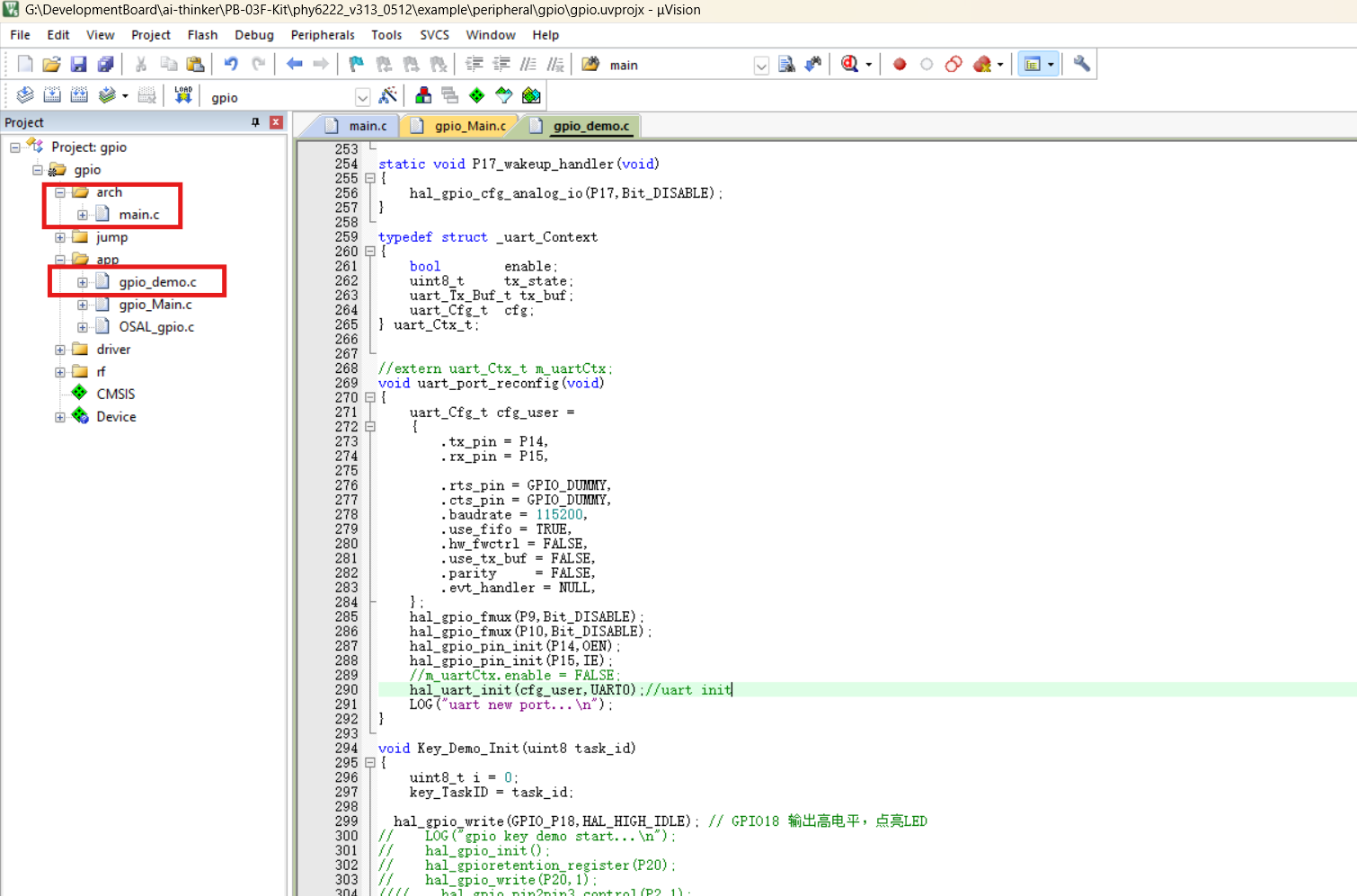This screenshot has height=896, width=1357.
Task: Close the Project panel
Action: [276, 122]
